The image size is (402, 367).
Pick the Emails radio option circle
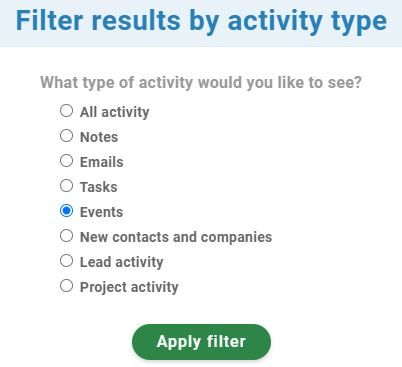[x=66, y=161]
